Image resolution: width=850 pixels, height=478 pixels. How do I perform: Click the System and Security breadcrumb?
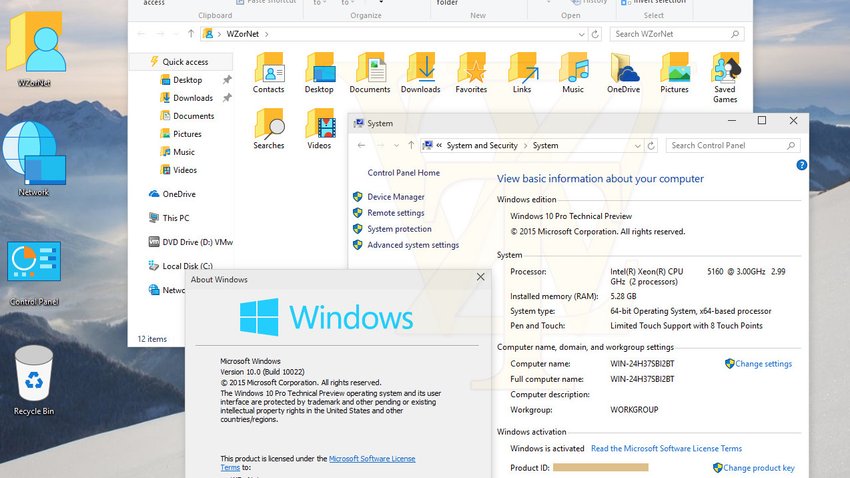pos(482,145)
